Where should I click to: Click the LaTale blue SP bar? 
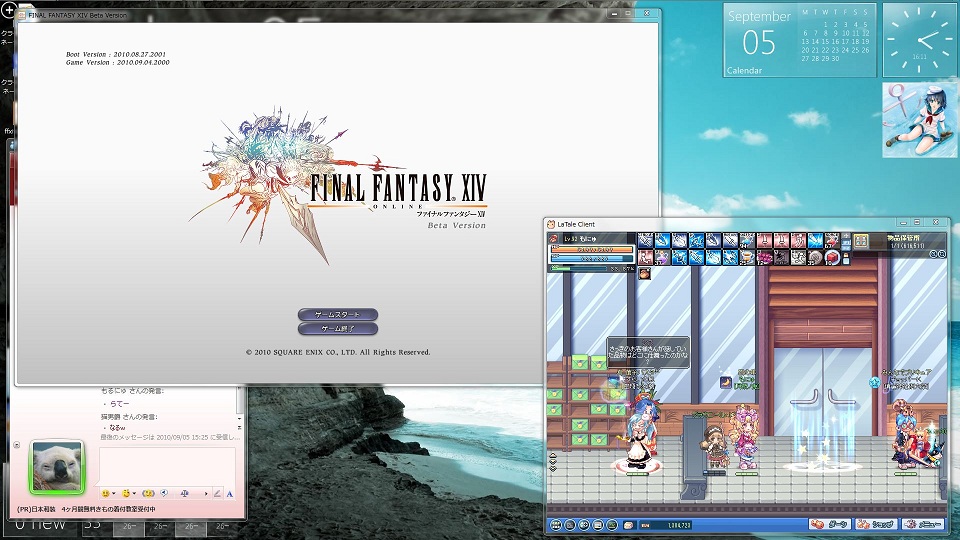(592, 258)
